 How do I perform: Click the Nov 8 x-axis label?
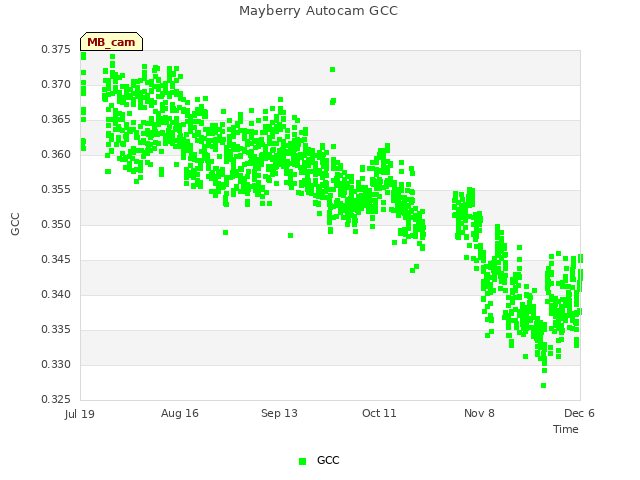(x=479, y=413)
